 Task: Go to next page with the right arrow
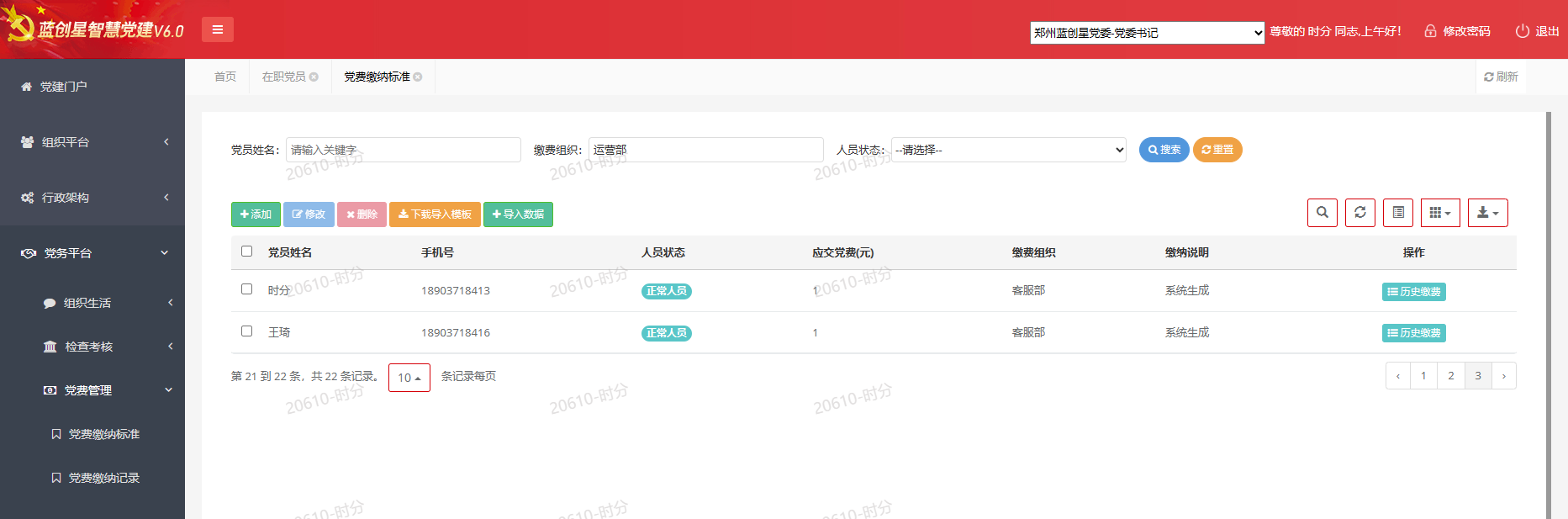coord(1504,376)
